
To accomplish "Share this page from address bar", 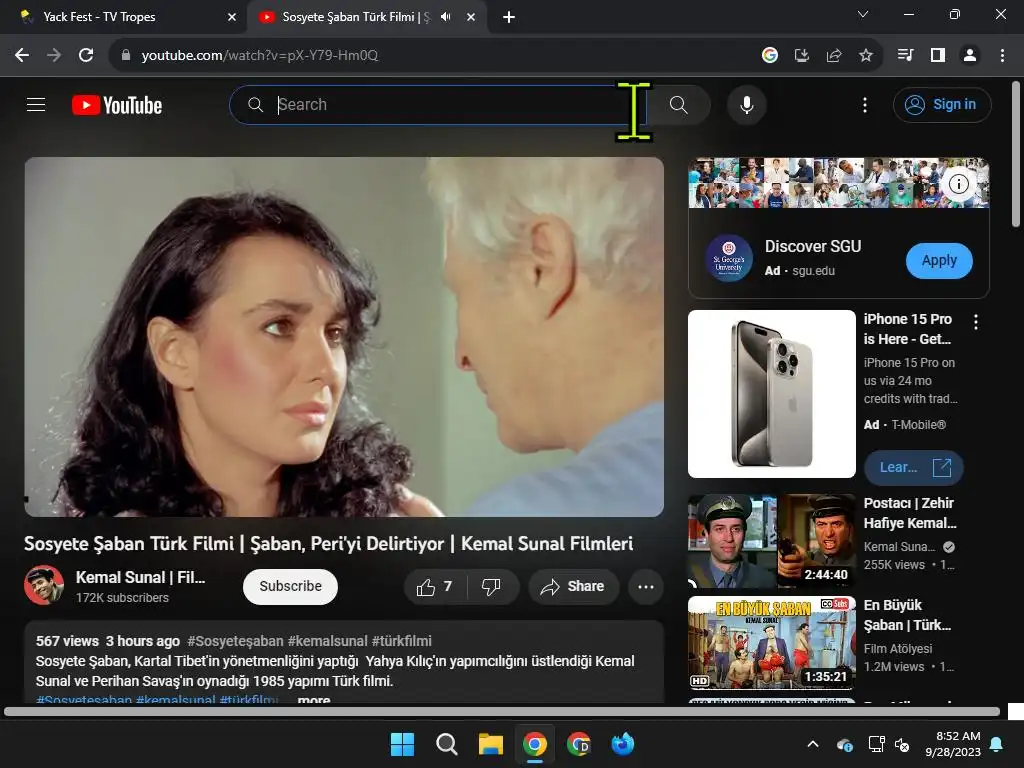I will coord(834,55).
